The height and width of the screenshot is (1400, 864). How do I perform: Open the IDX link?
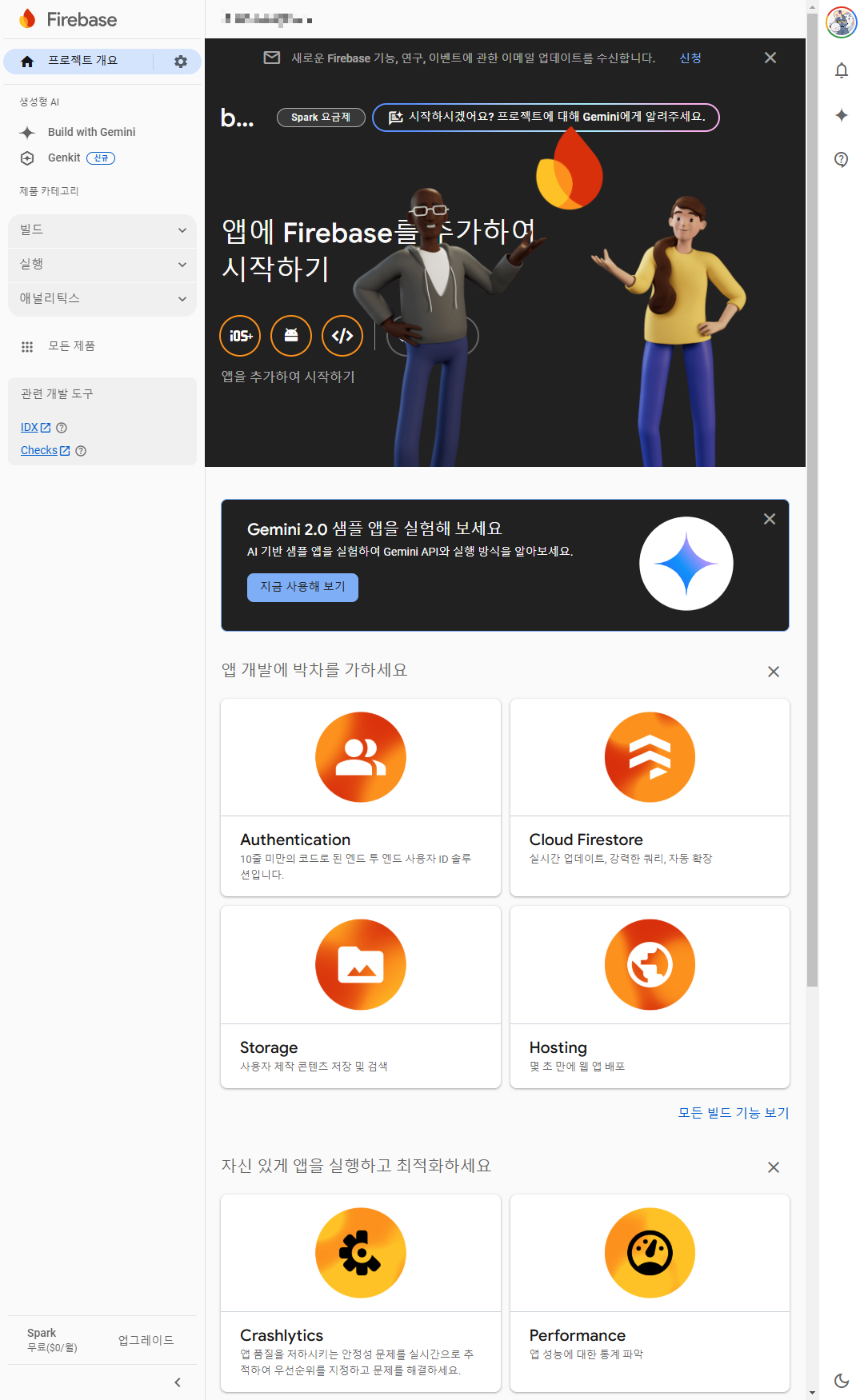35,428
